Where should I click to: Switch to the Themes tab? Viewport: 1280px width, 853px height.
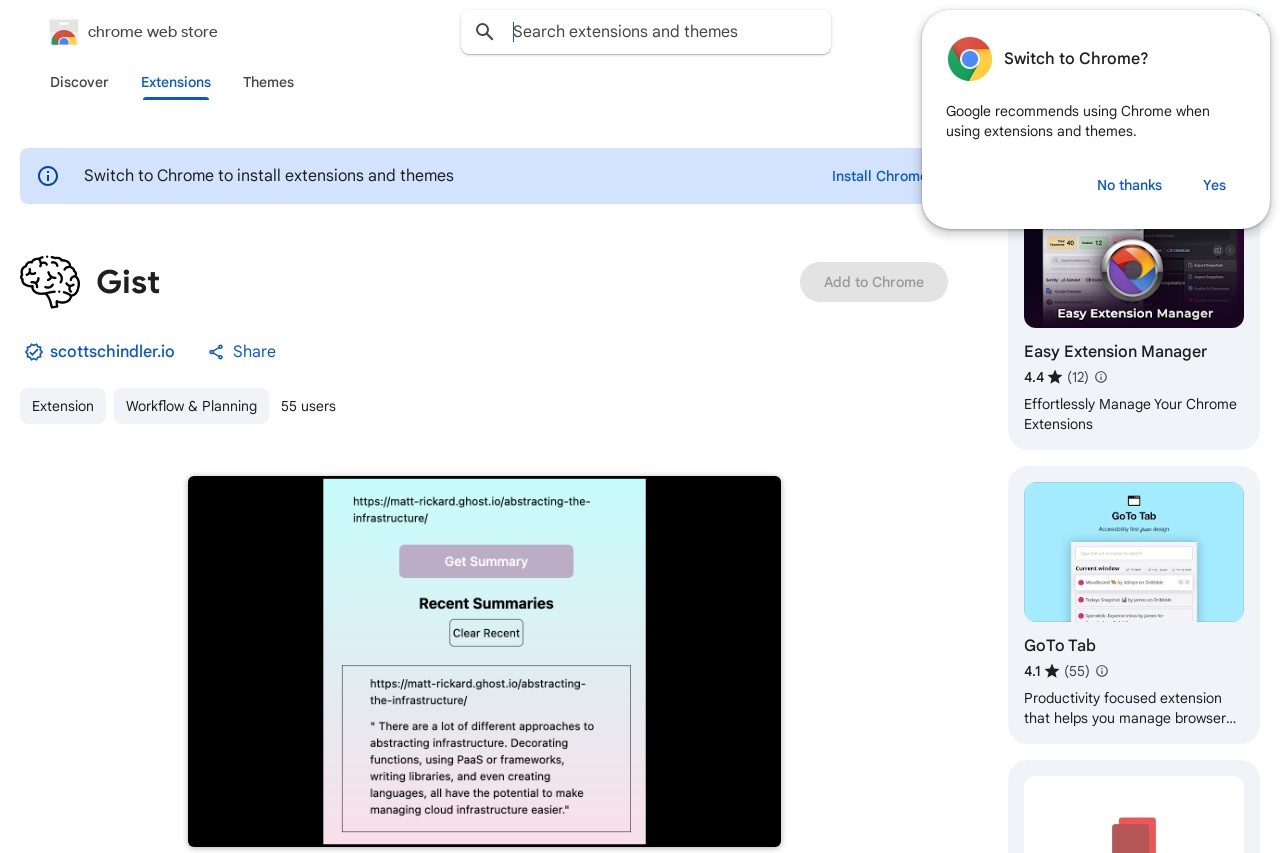coord(268,82)
